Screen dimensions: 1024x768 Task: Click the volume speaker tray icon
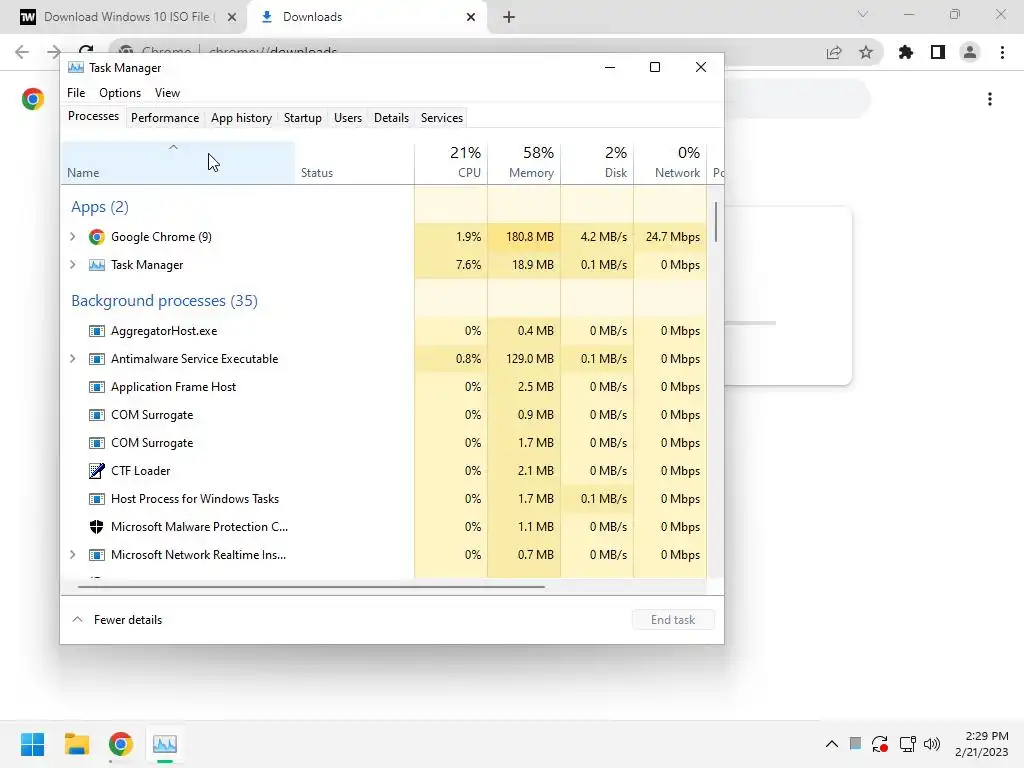tap(932, 744)
